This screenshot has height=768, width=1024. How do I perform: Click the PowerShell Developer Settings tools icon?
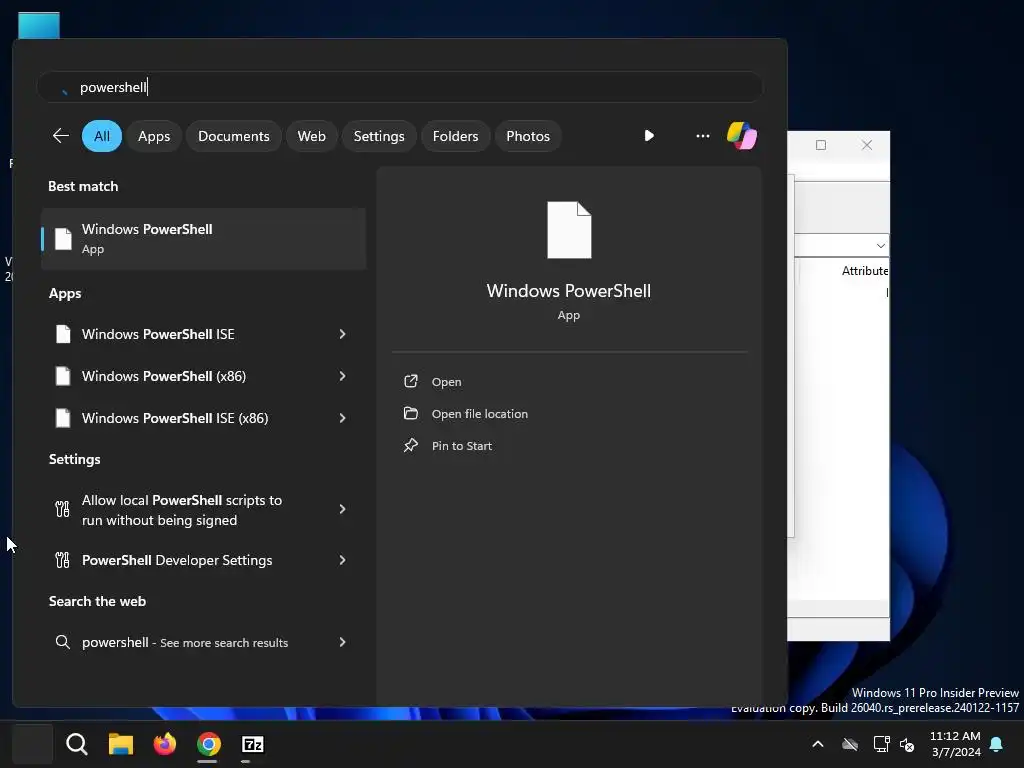(63, 560)
